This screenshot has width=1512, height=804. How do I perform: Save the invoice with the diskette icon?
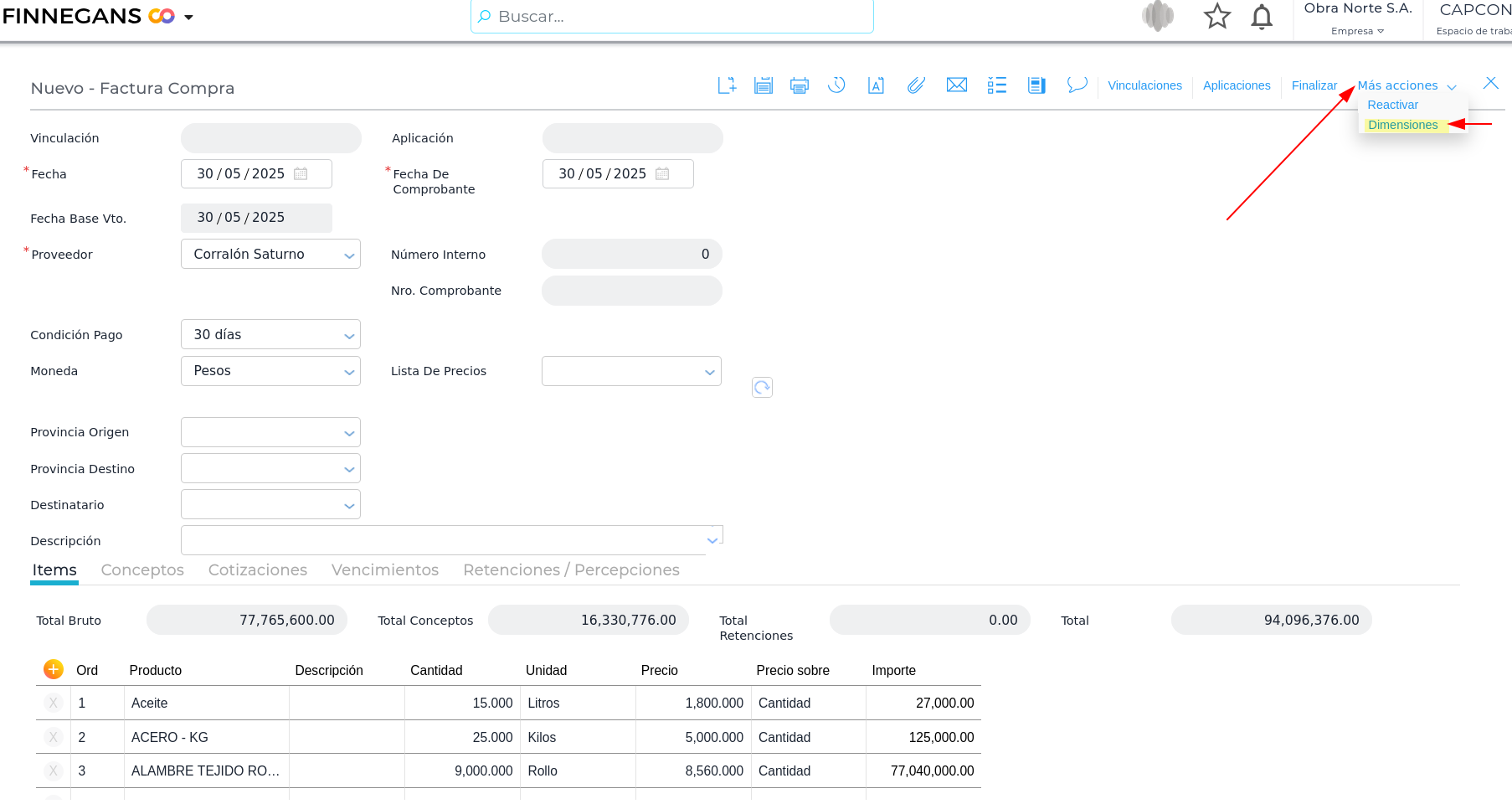click(x=763, y=85)
